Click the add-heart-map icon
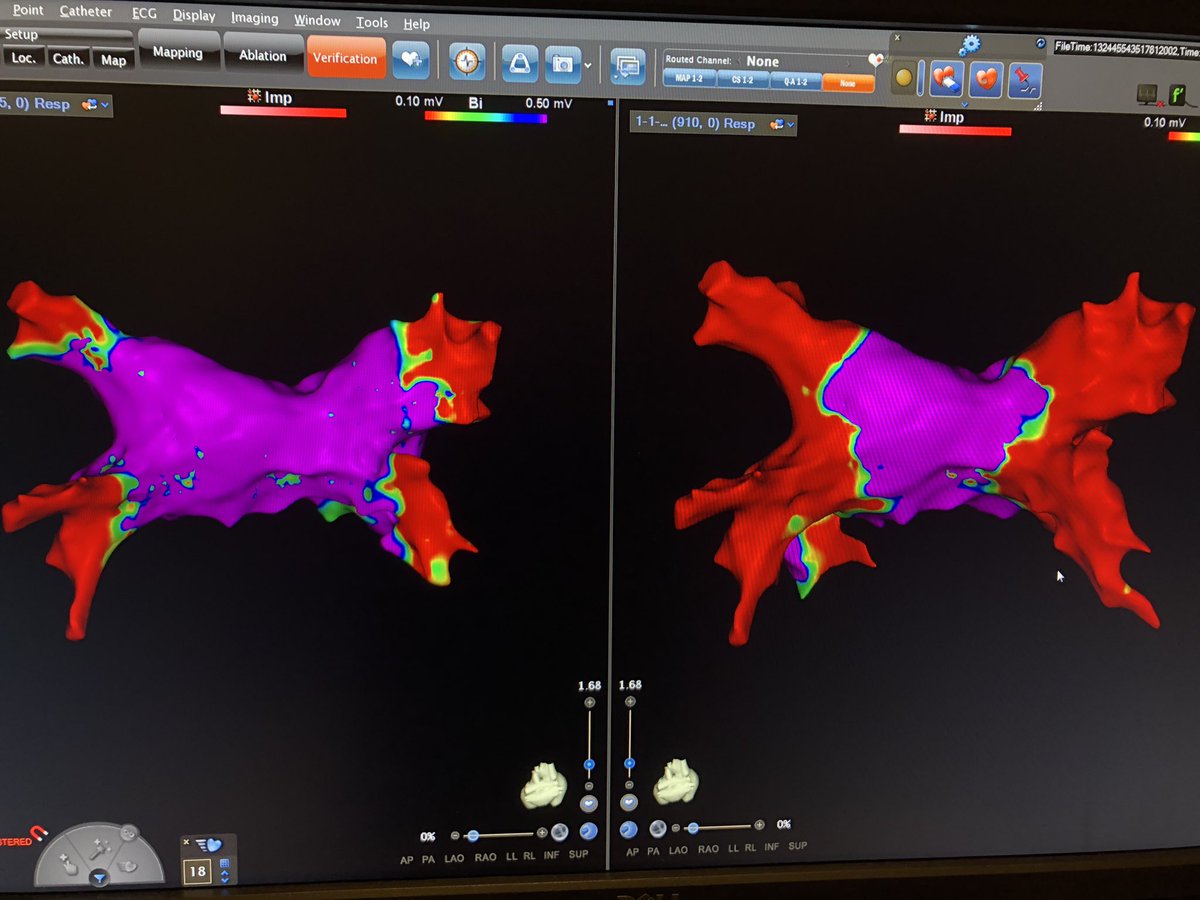The image size is (1200, 900). tap(410, 59)
